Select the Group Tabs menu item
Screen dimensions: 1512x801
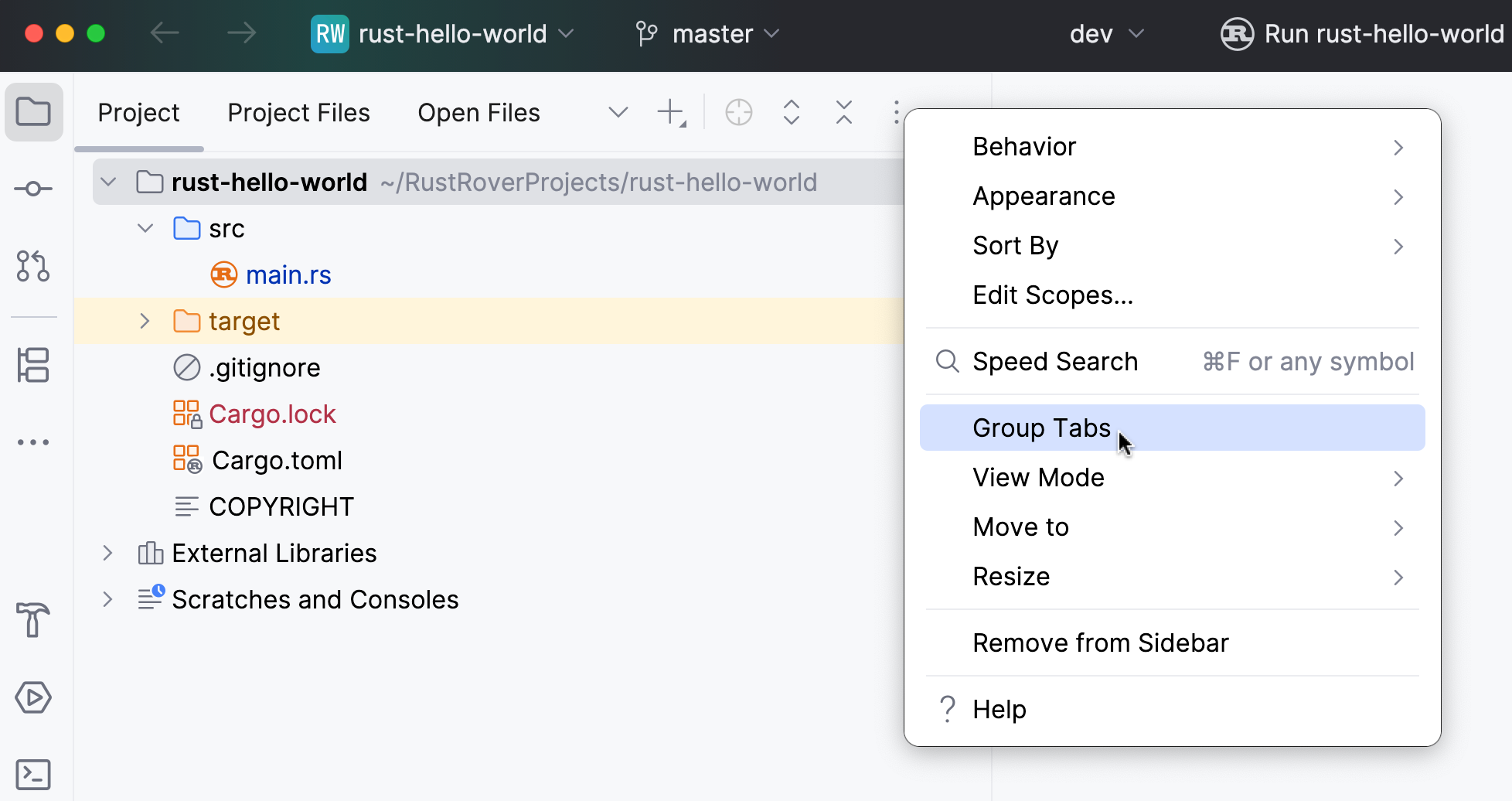(1041, 428)
